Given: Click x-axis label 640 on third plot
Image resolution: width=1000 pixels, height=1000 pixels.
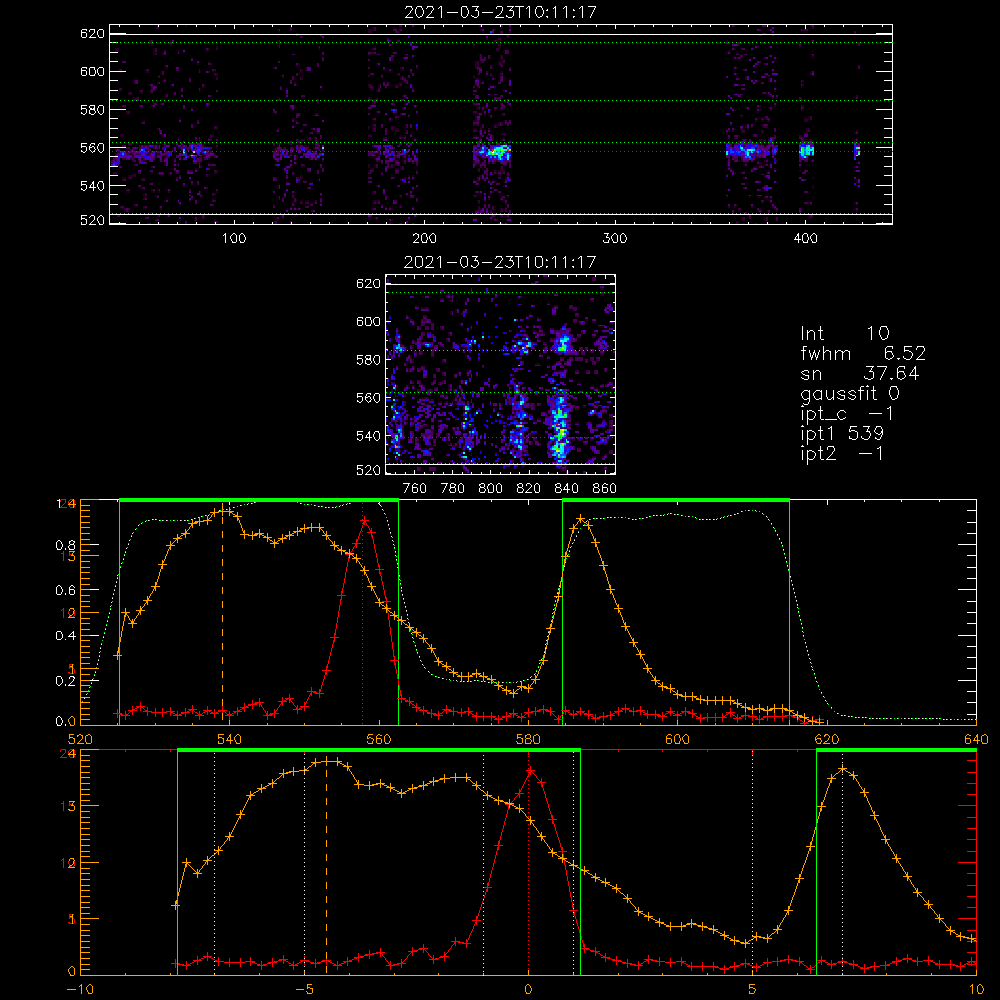Looking at the screenshot, I should pyautogui.click(x=976, y=739).
